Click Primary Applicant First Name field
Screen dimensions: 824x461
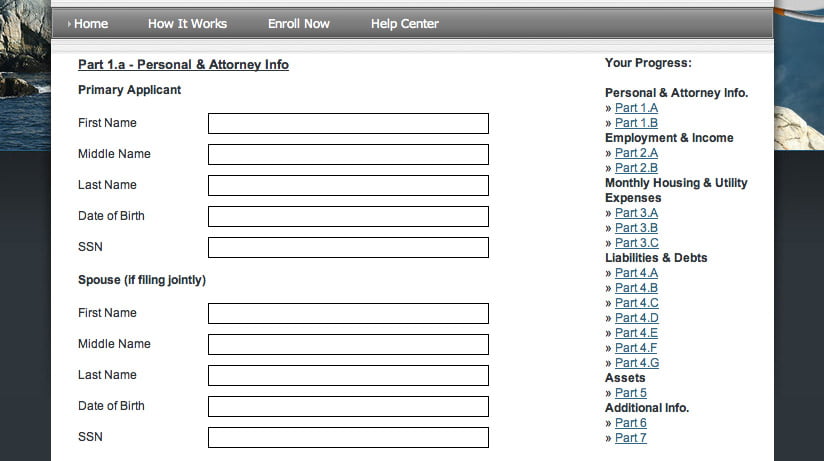point(348,124)
